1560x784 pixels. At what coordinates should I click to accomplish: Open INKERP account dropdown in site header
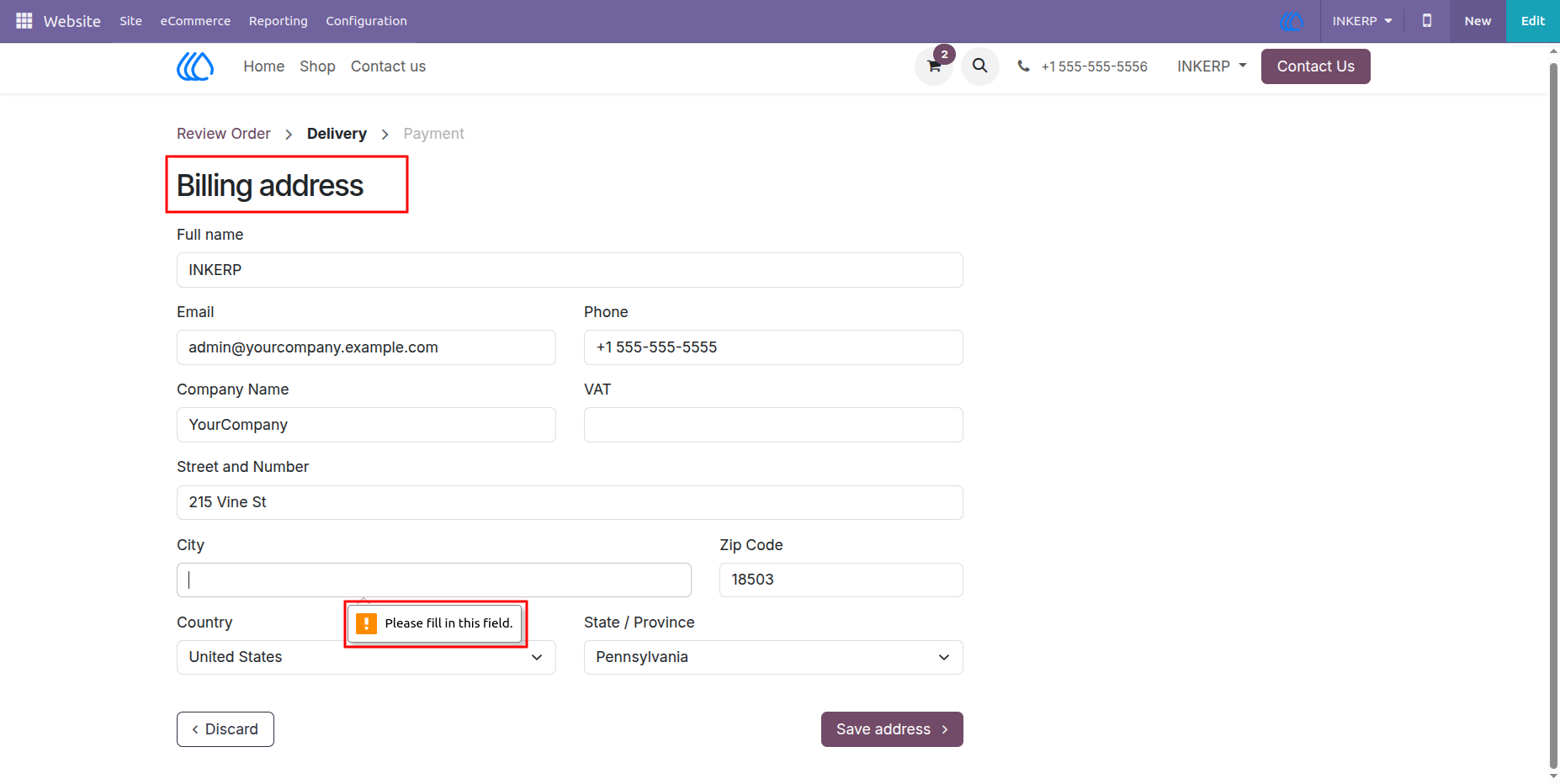(1212, 66)
